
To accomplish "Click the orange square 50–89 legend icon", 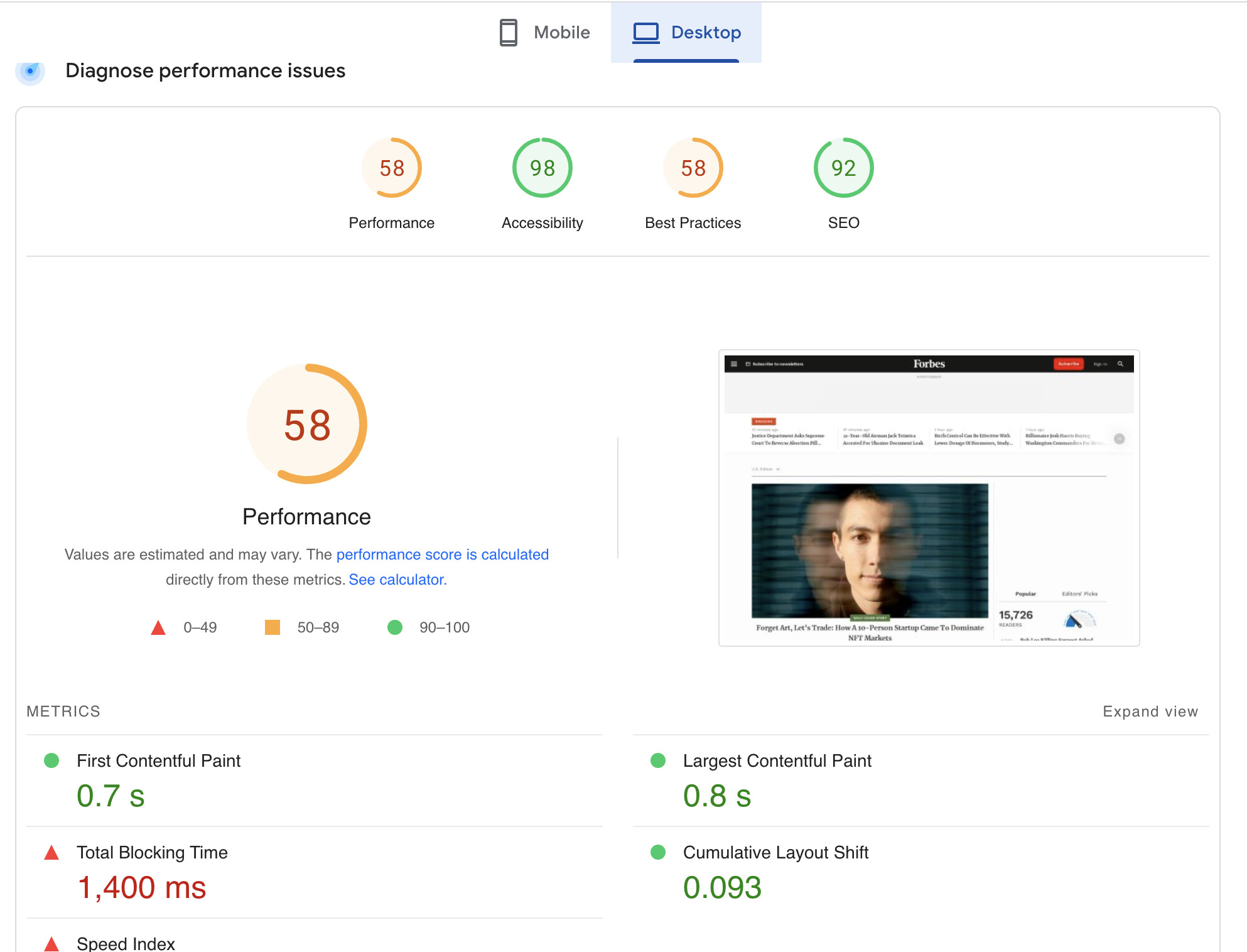I will pyautogui.click(x=273, y=627).
